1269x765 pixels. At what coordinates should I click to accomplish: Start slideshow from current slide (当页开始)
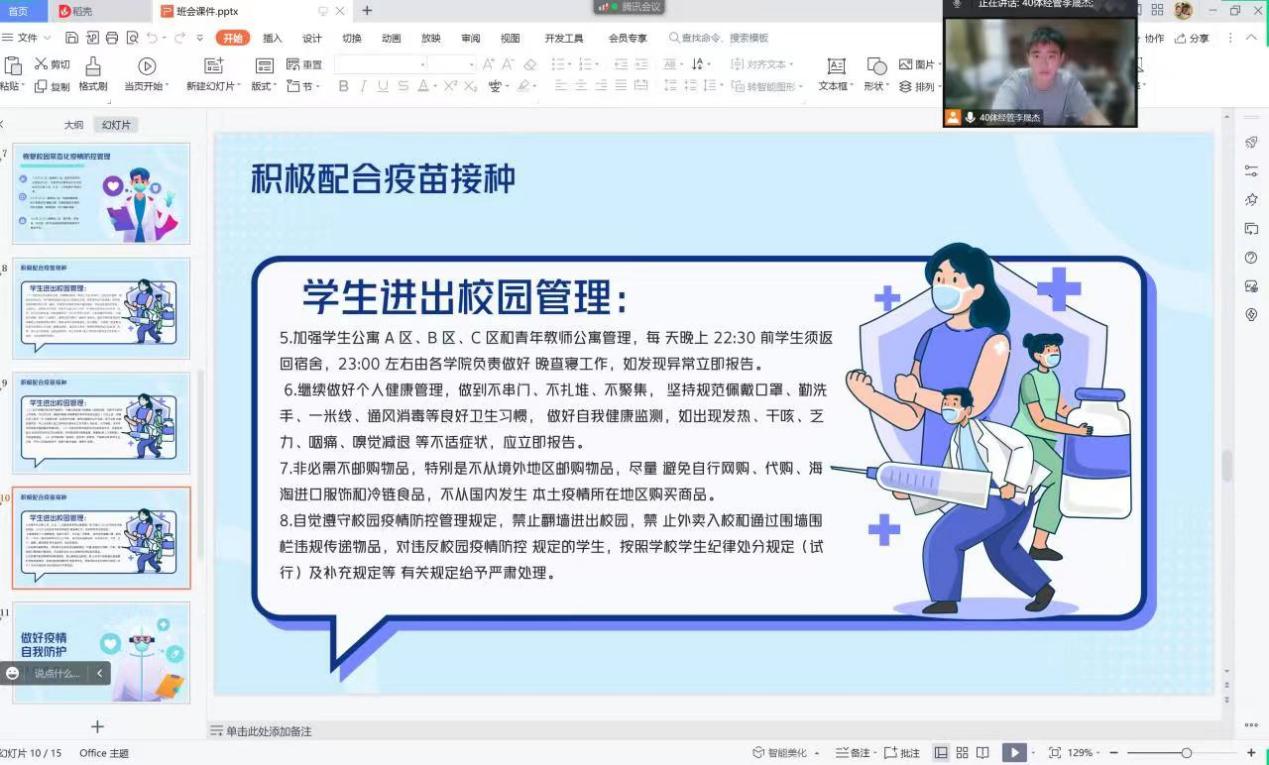tap(147, 67)
